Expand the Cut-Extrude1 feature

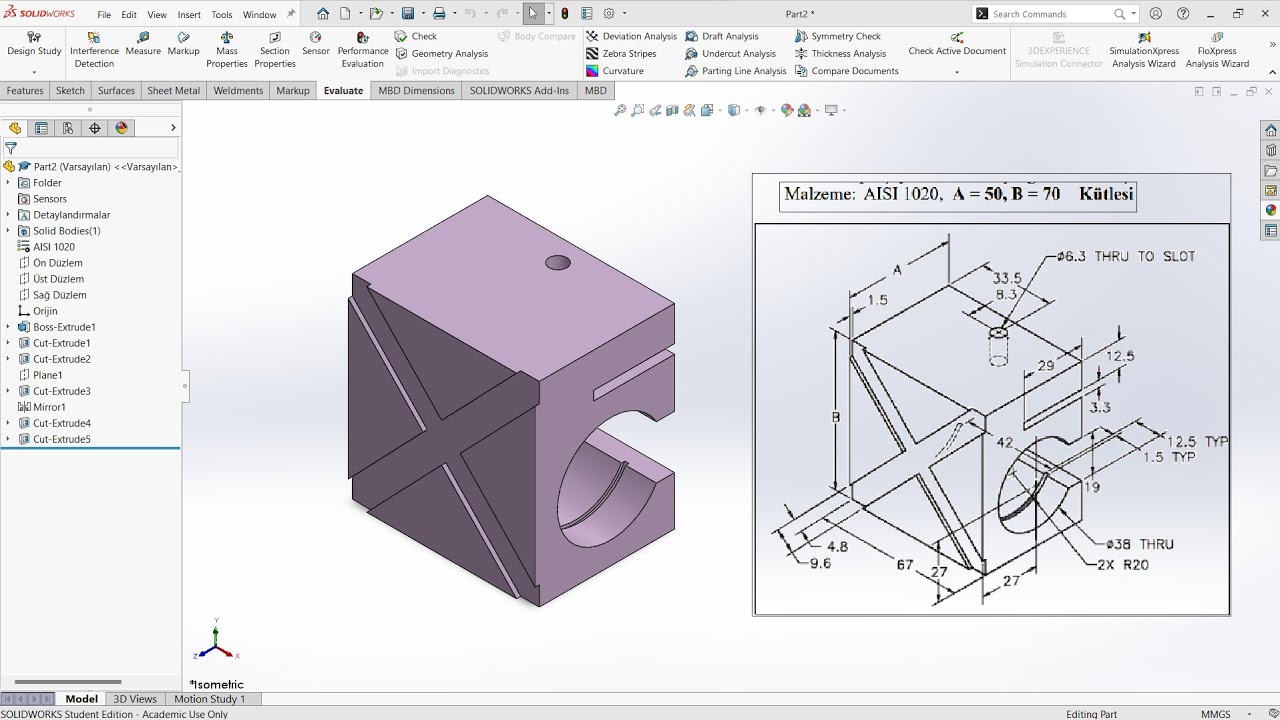pyautogui.click(x=8, y=343)
